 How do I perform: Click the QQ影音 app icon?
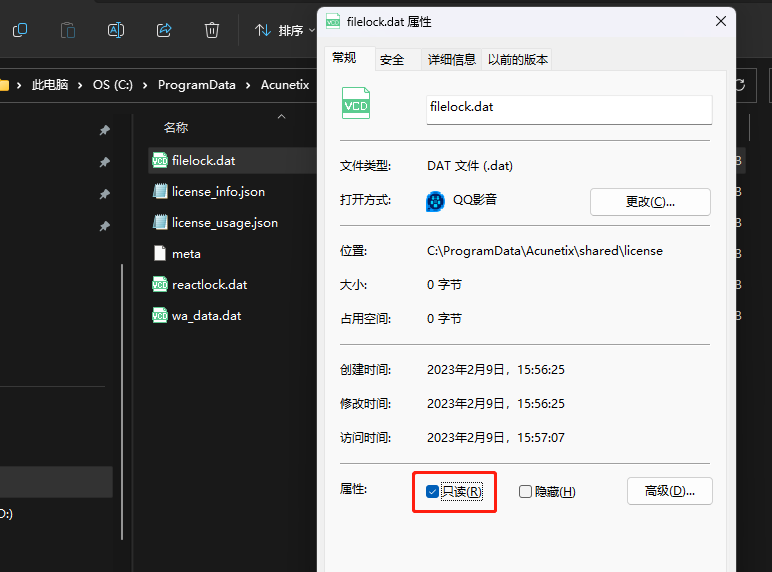tap(435, 201)
